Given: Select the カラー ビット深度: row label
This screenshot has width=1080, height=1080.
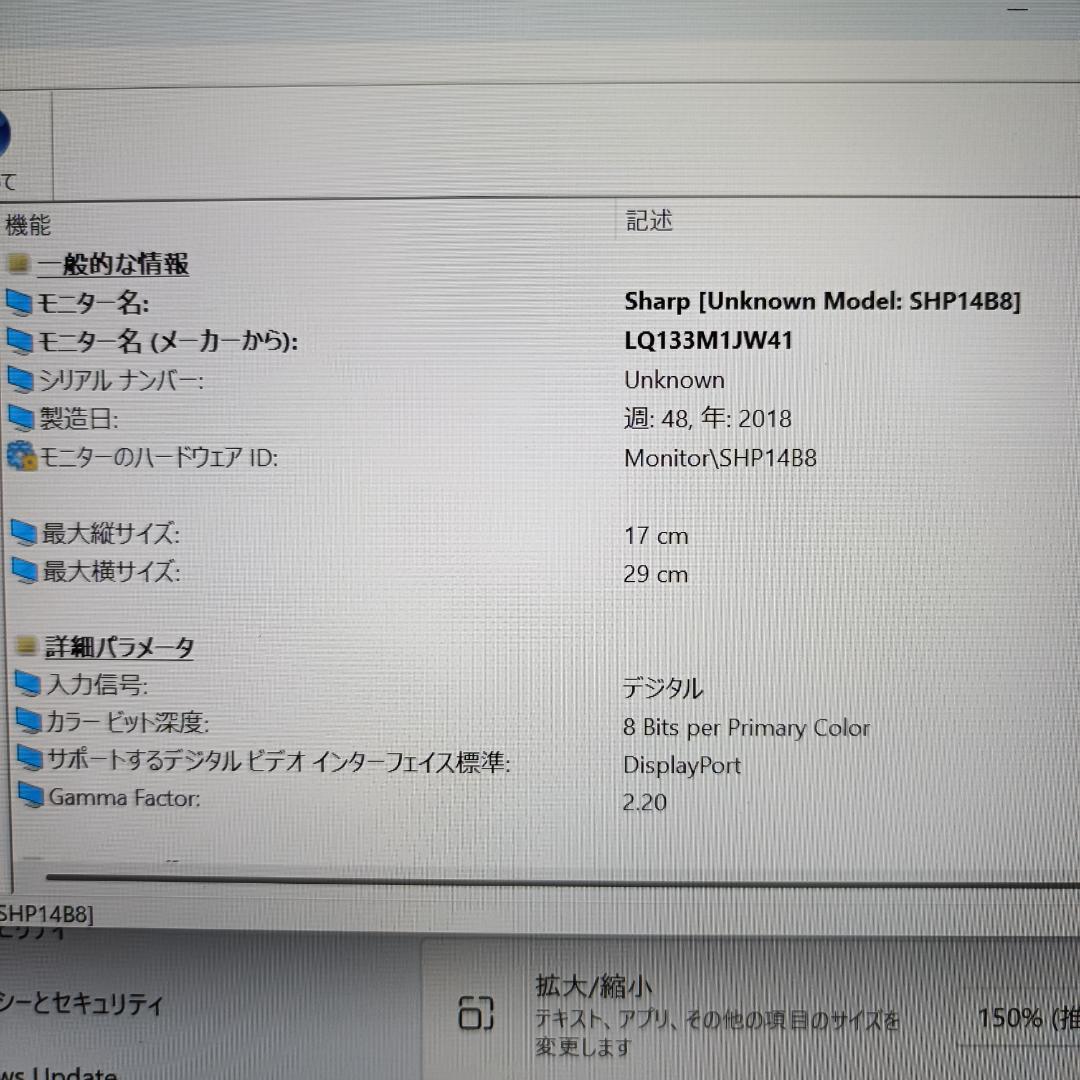Looking at the screenshot, I should tap(127, 722).
